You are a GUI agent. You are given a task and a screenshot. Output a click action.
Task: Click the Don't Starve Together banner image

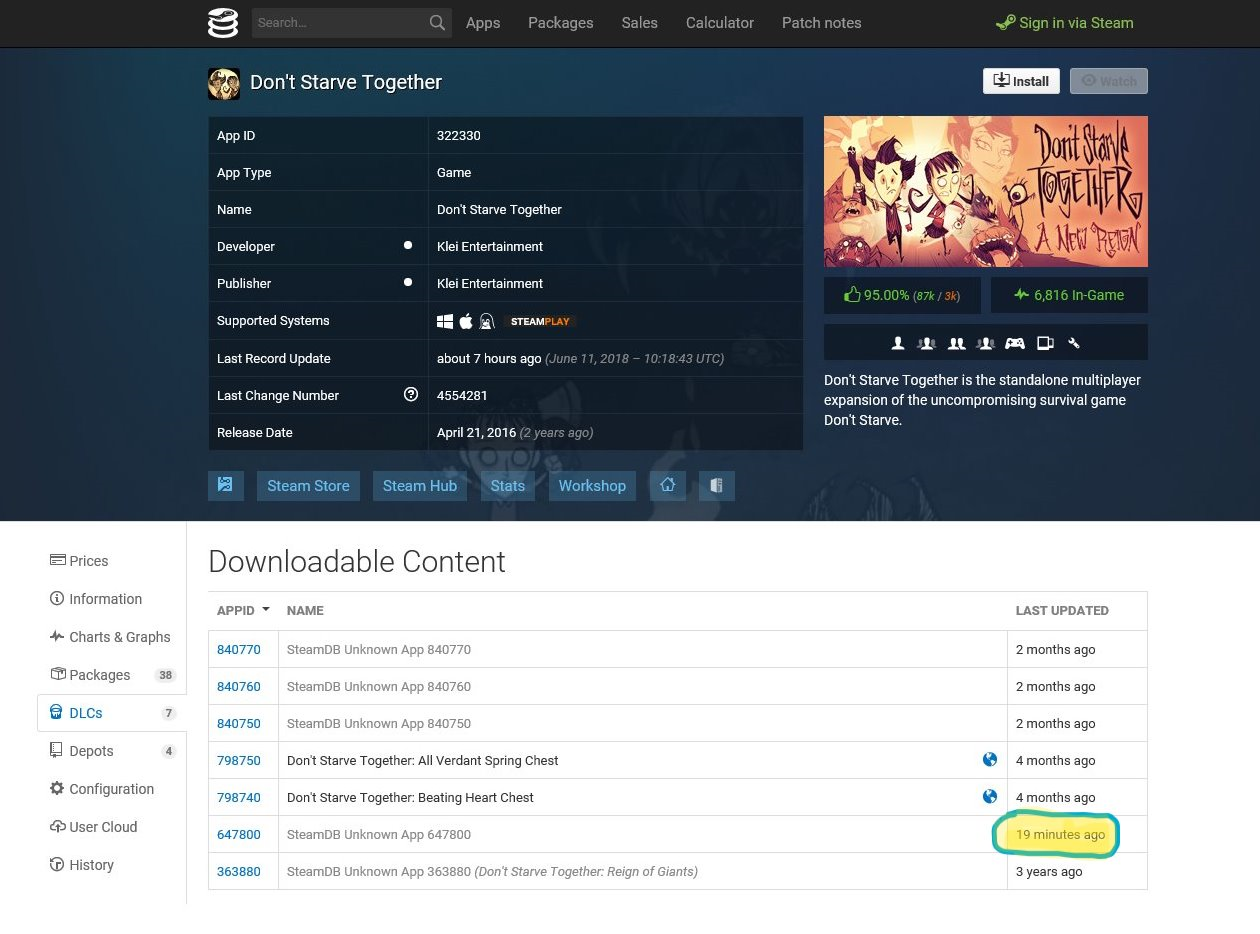[985, 191]
